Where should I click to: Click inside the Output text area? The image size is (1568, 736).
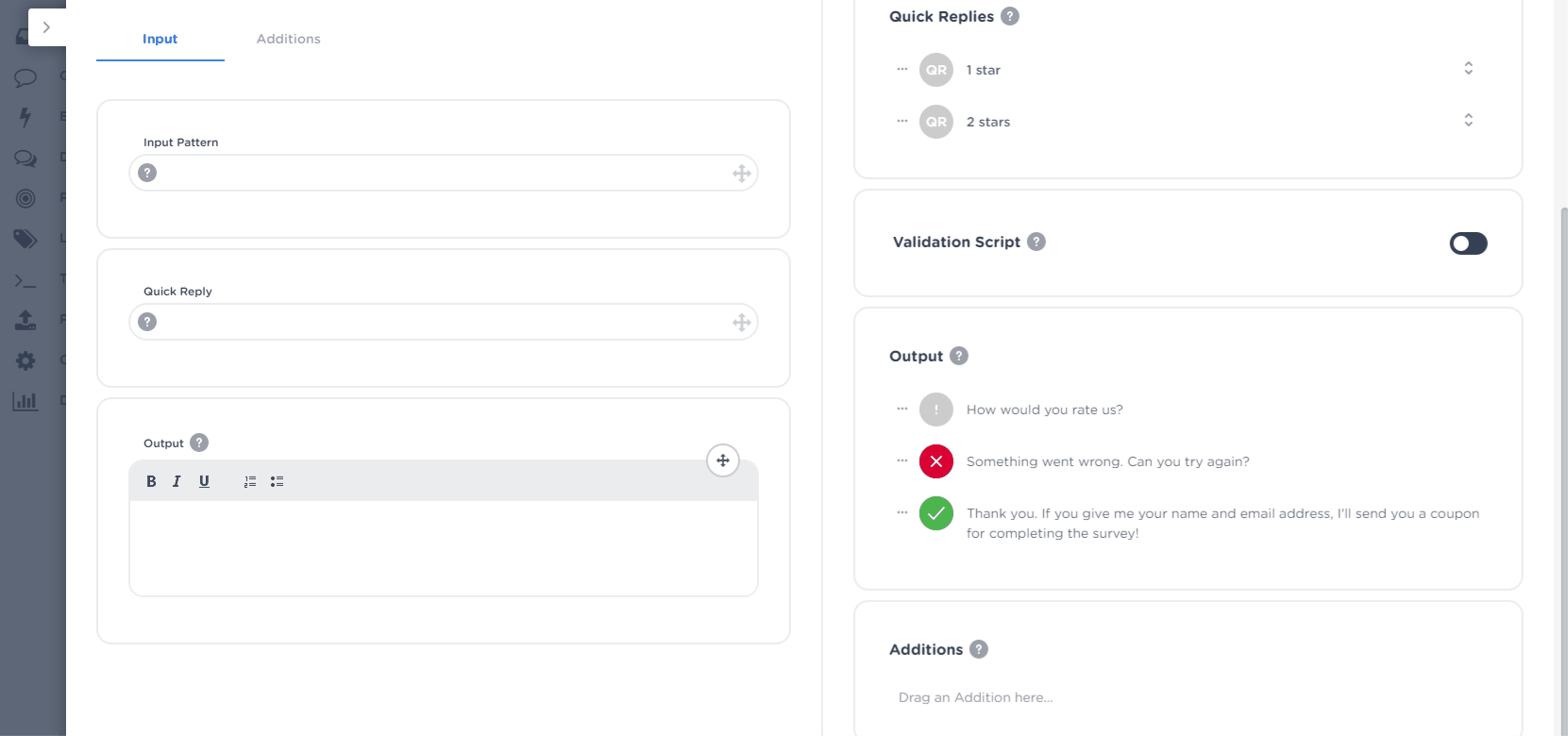coord(443,547)
